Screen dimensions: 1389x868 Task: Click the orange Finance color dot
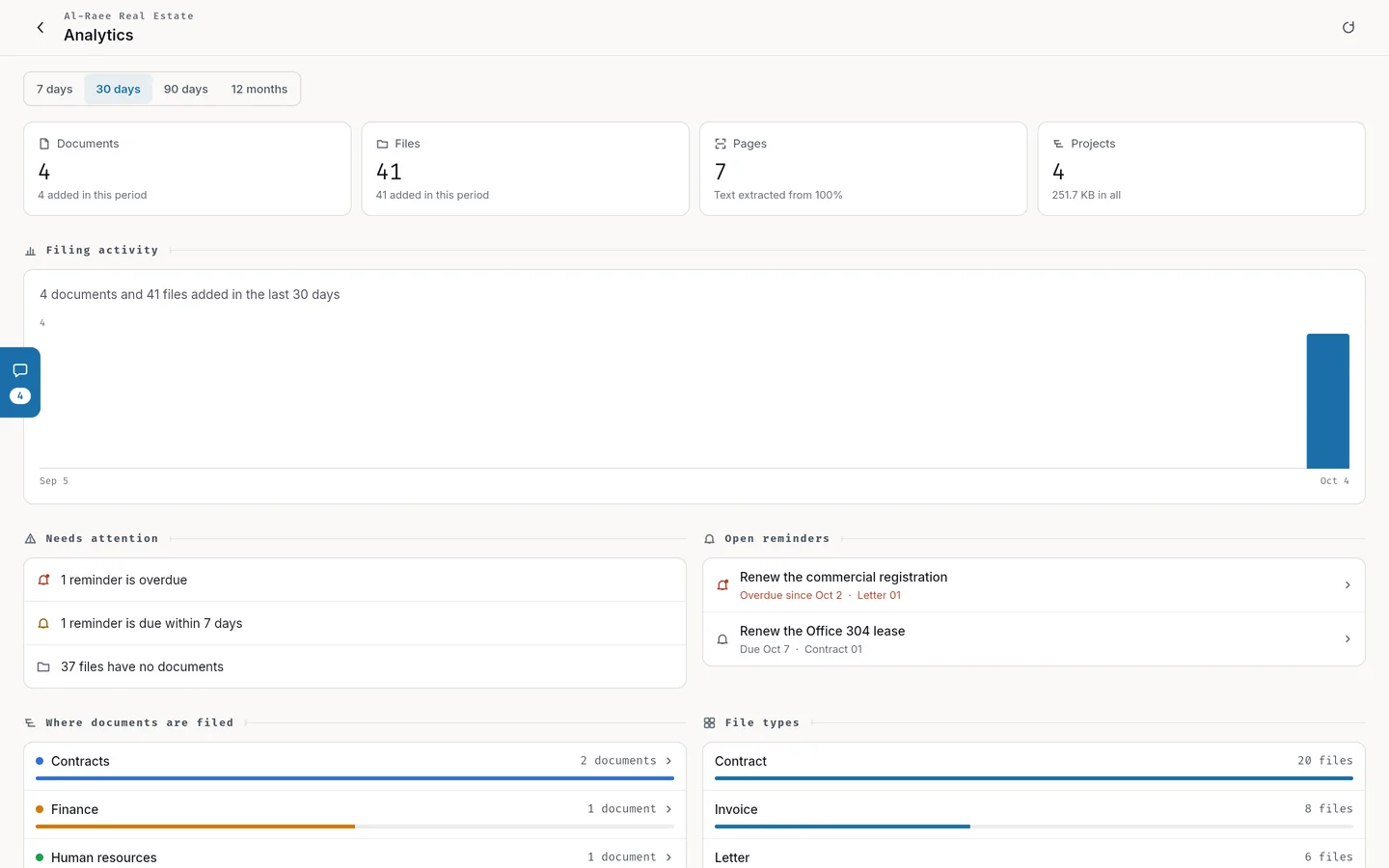(x=40, y=809)
